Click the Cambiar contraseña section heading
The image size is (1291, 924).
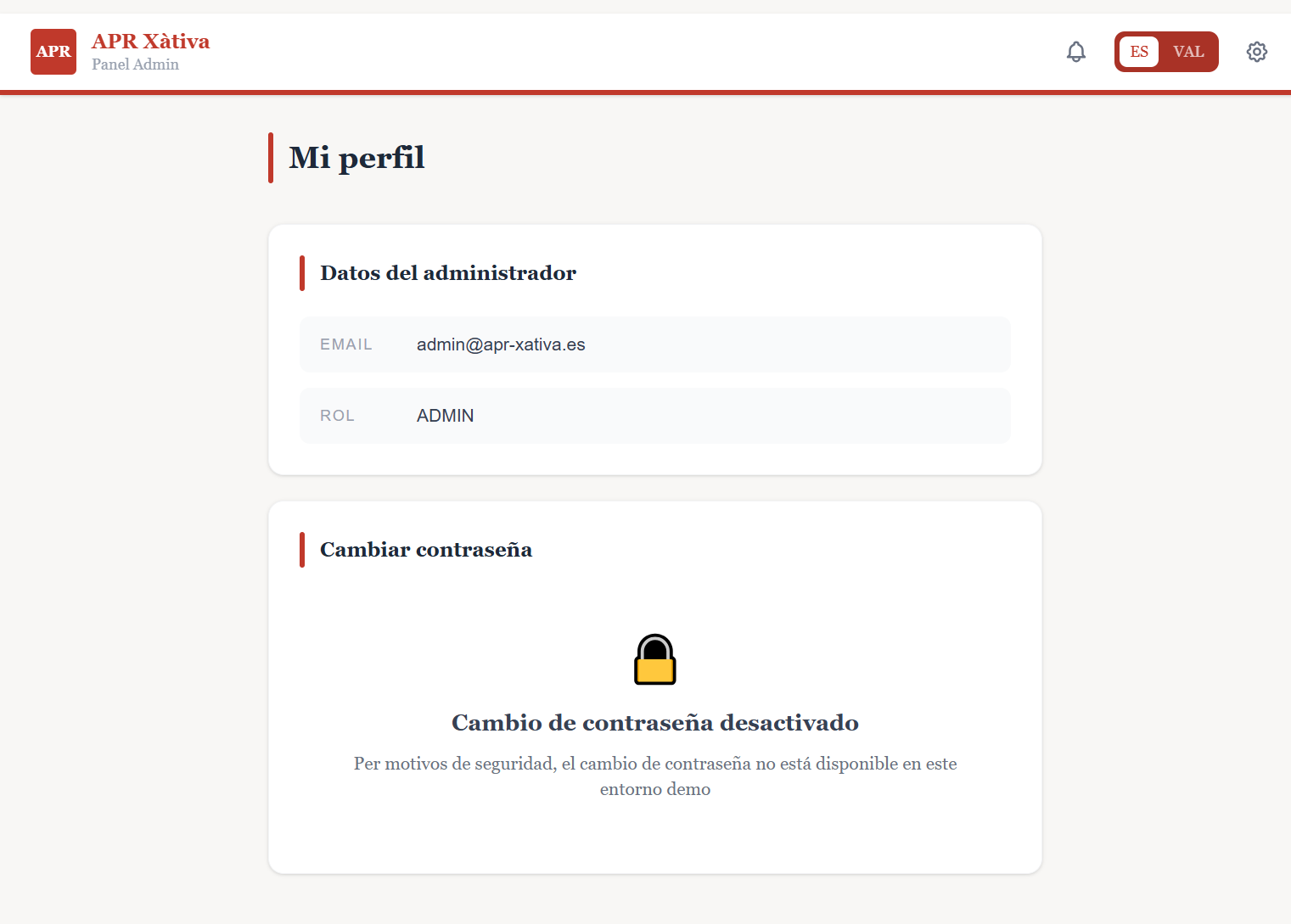click(426, 550)
